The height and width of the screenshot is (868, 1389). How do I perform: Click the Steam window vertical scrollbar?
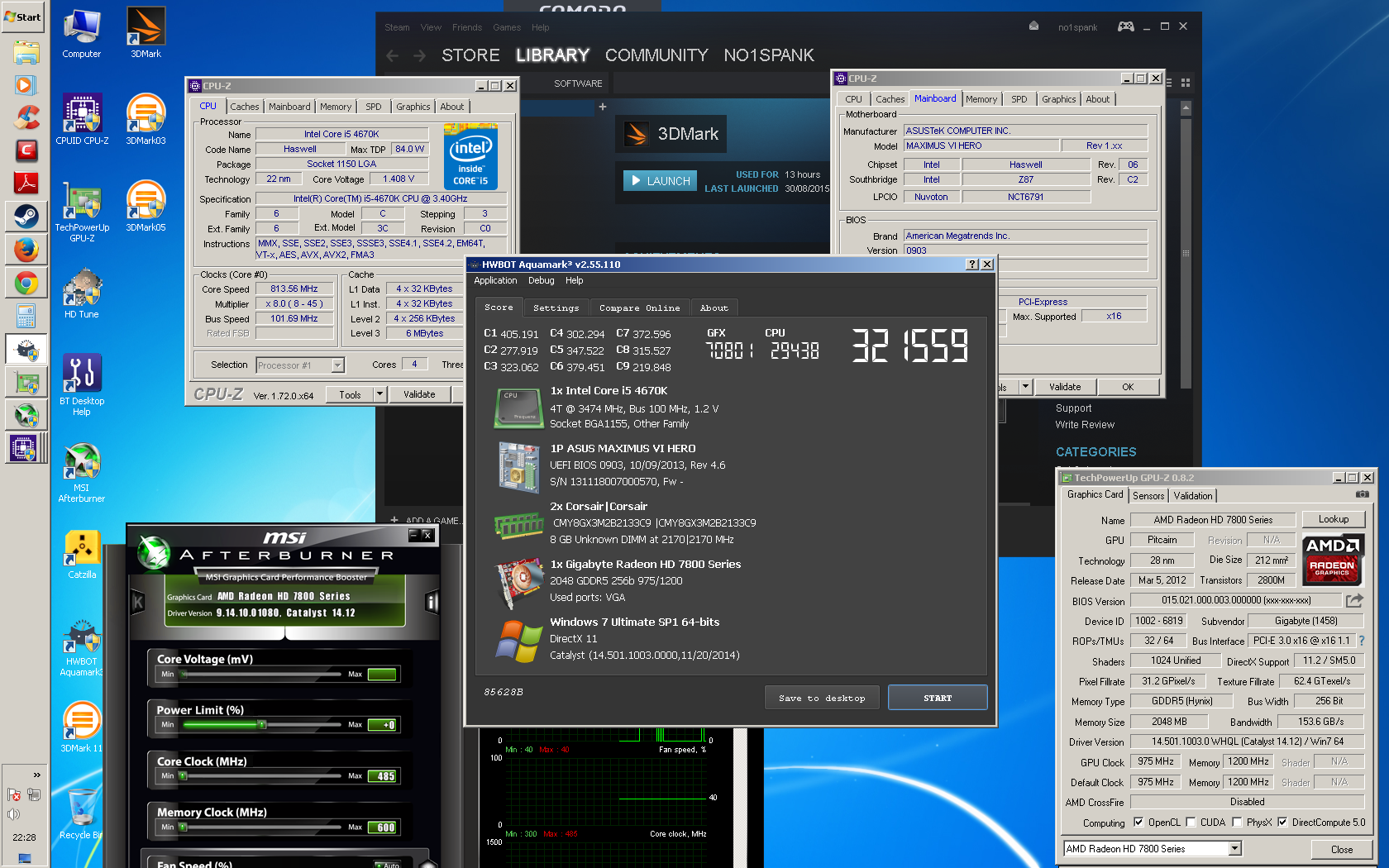(x=1186, y=252)
